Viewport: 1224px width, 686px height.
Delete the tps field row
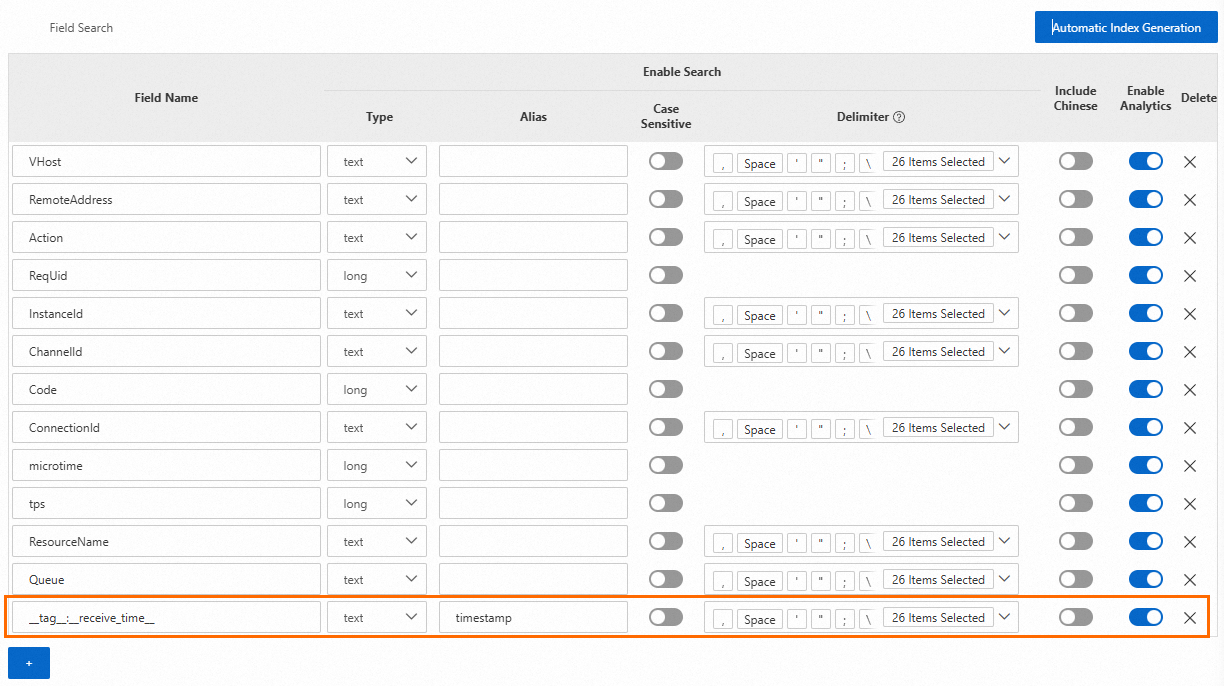[x=1190, y=504]
